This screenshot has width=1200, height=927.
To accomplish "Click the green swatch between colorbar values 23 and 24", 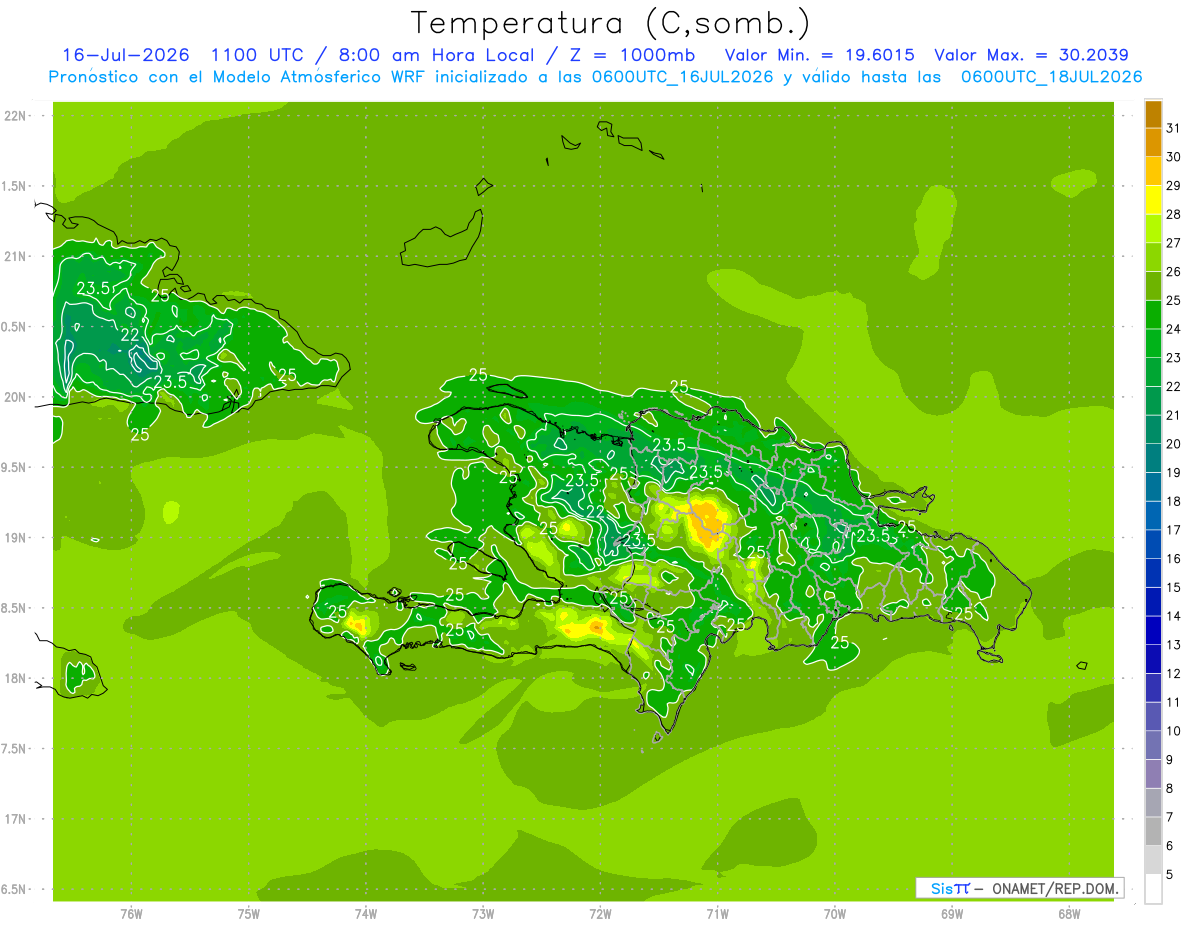I will [x=1153, y=343].
